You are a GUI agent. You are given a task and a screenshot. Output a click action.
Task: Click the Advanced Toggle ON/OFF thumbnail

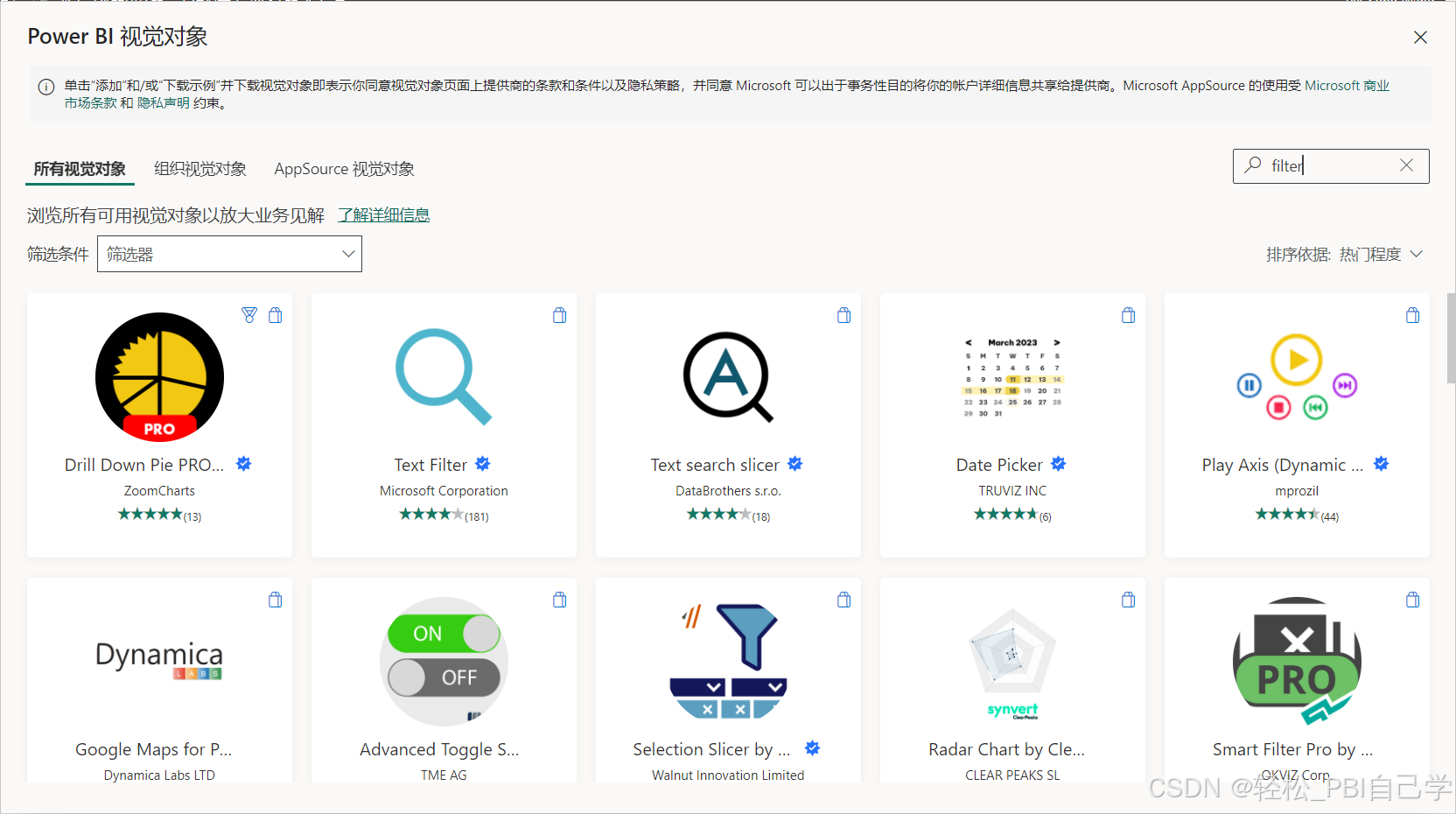[x=444, y=662]
